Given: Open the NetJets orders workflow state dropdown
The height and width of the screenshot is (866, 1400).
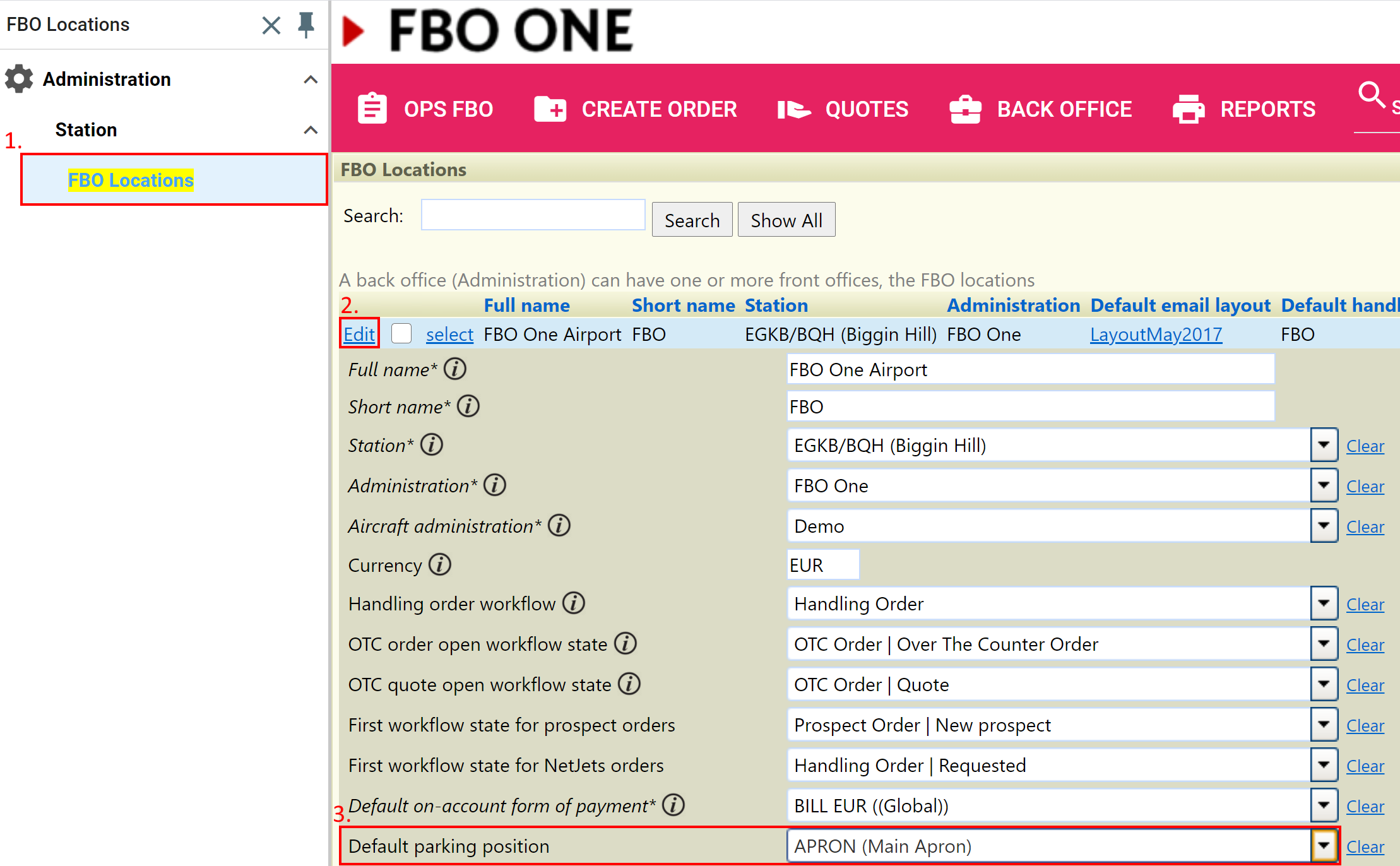Looking at the screenshot, I should (1324, 765).
